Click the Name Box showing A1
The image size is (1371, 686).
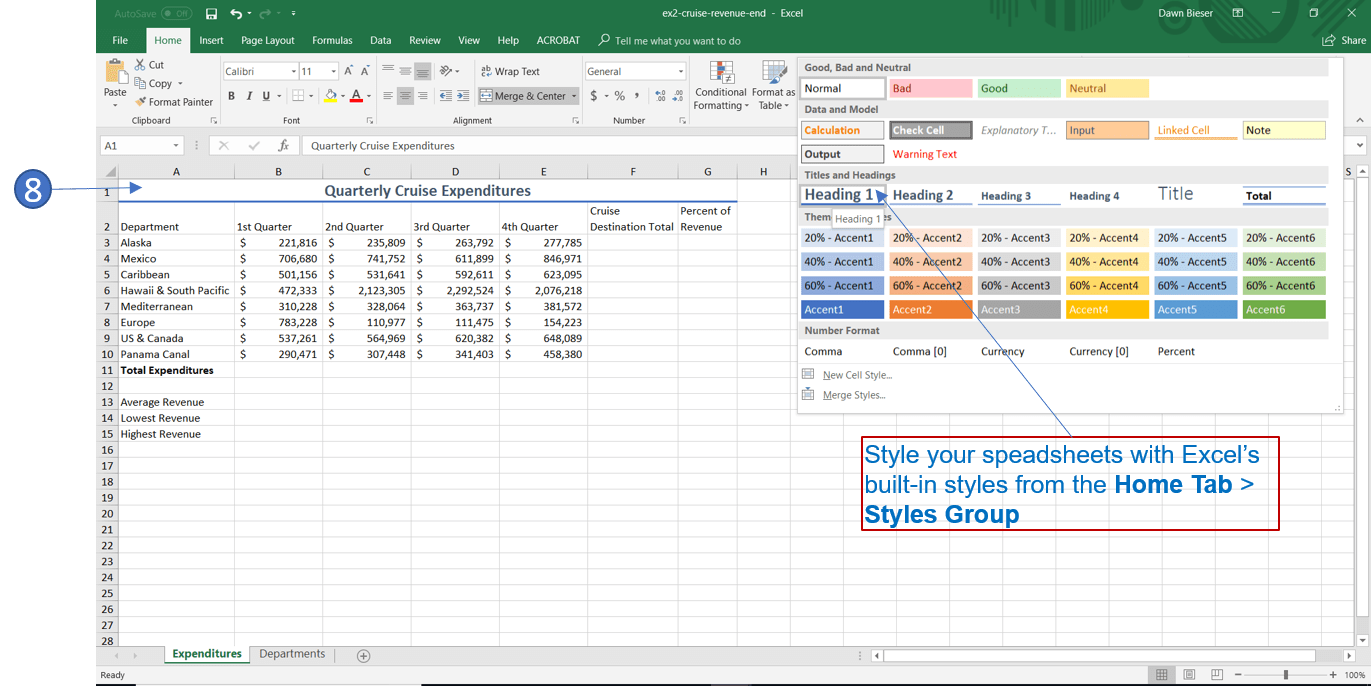click(135, 146)
